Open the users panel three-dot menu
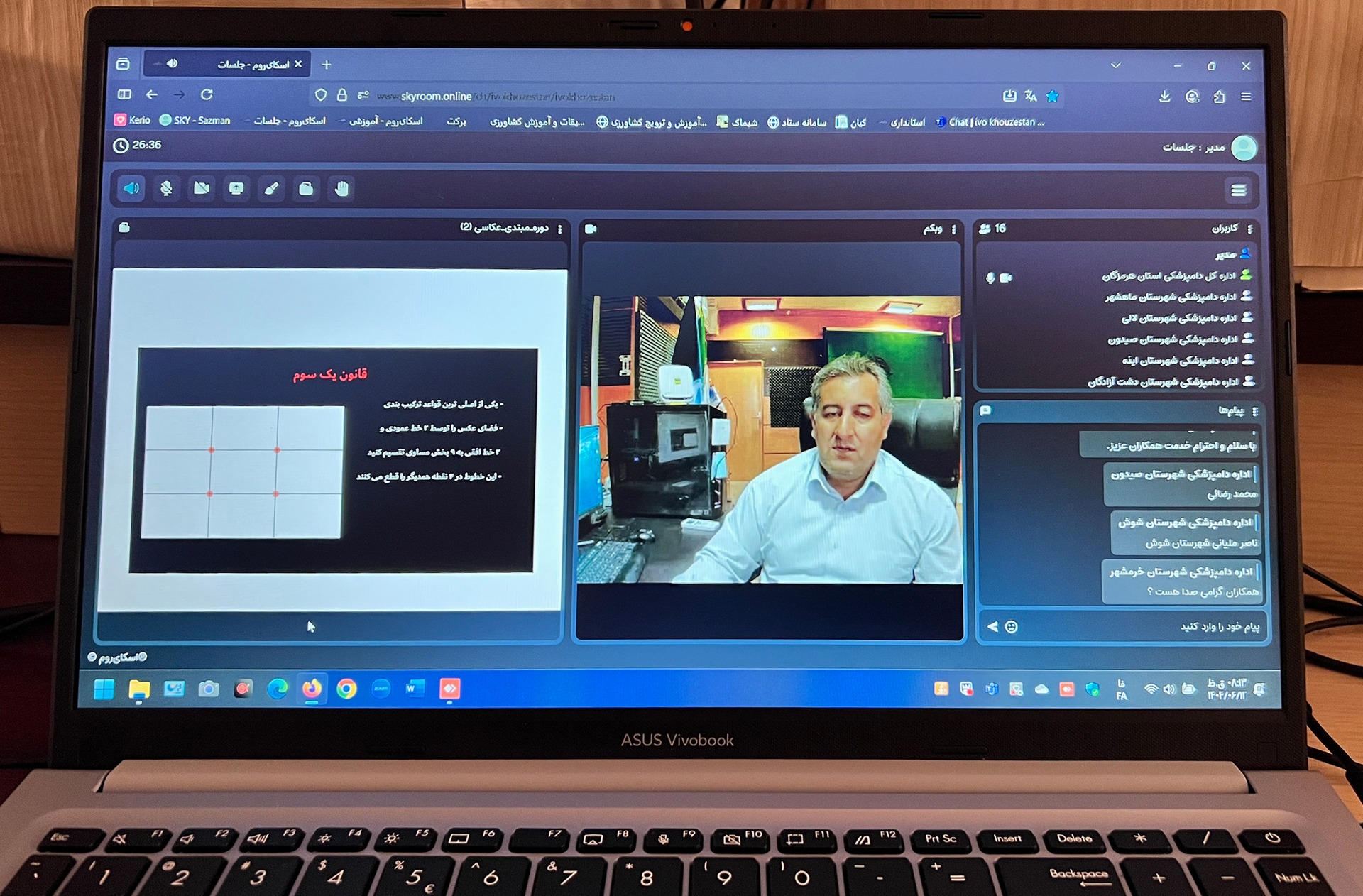 [1250, 229]
